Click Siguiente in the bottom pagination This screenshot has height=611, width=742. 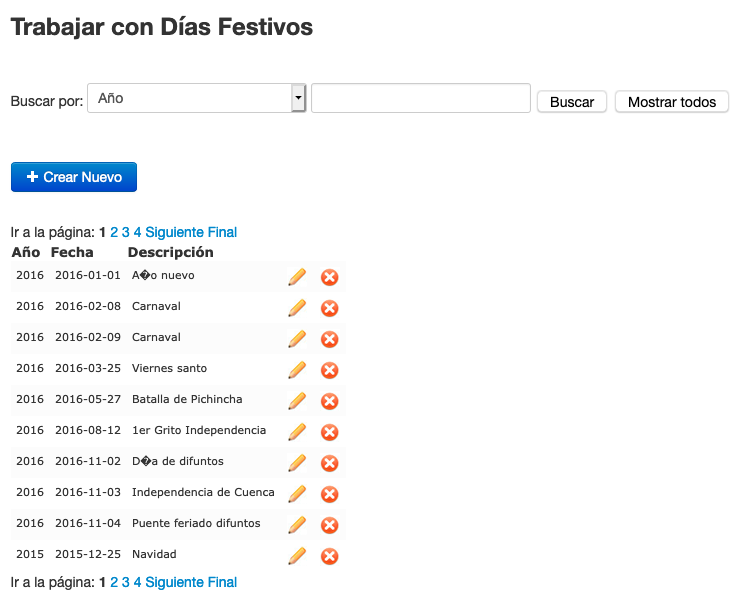175,582
